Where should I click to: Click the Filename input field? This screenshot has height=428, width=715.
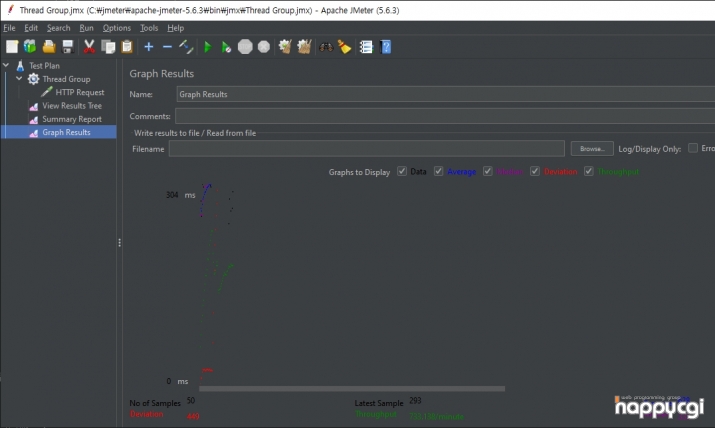coord(367,149)
